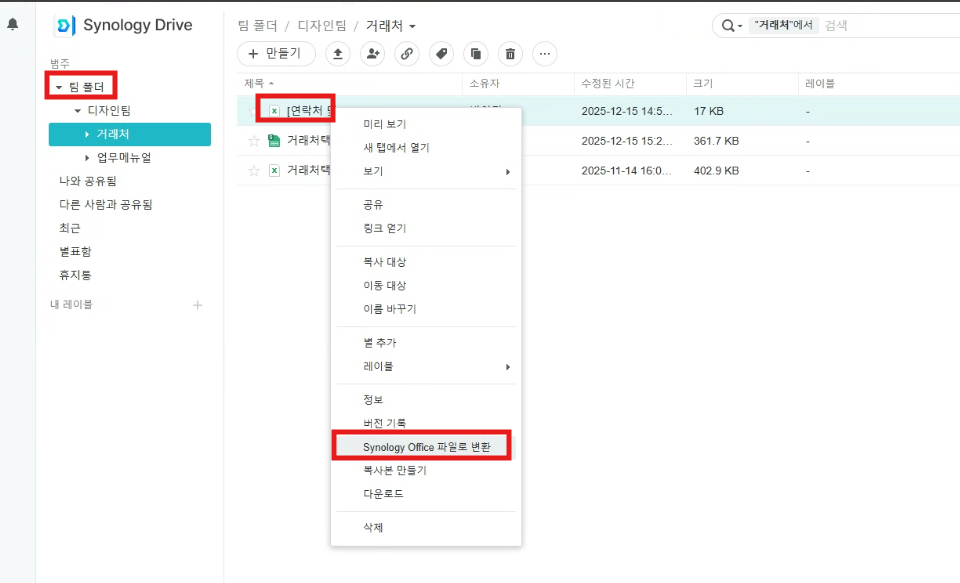Screen dimensions: 960x583
Task: Star the 402.9 KB file
Action: point(254,170)
